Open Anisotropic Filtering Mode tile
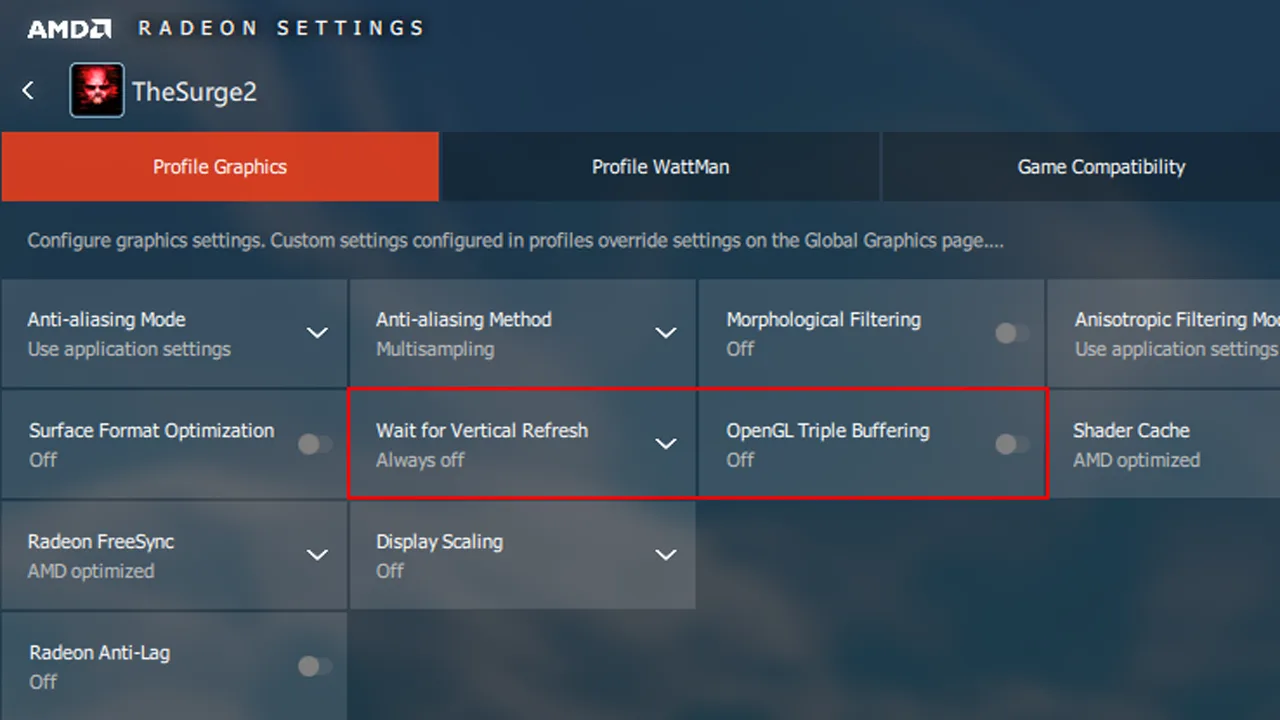Screen dimensions: 1280x720 click(1163, 333)
